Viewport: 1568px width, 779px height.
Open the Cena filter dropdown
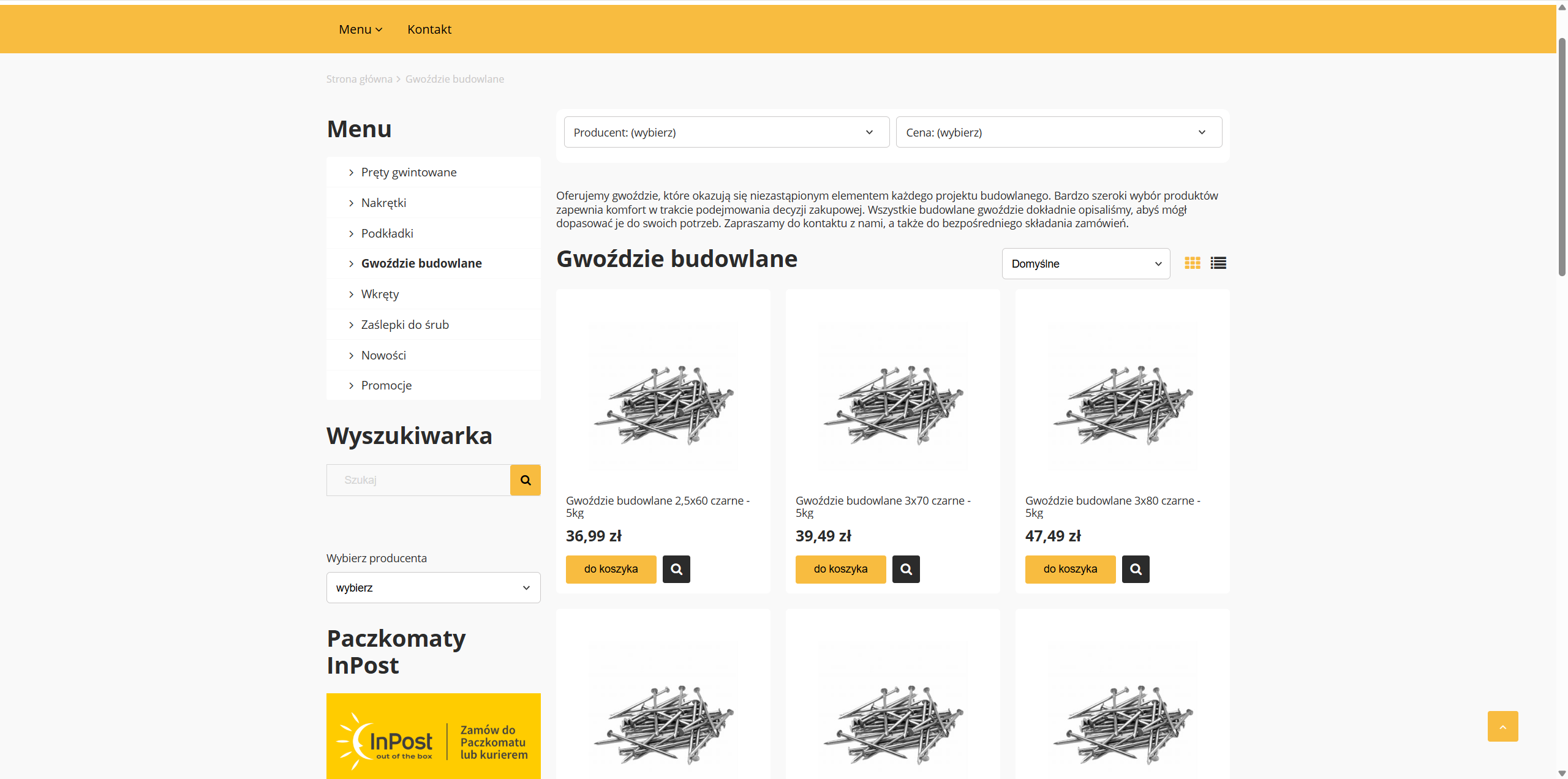[1058, 132]
